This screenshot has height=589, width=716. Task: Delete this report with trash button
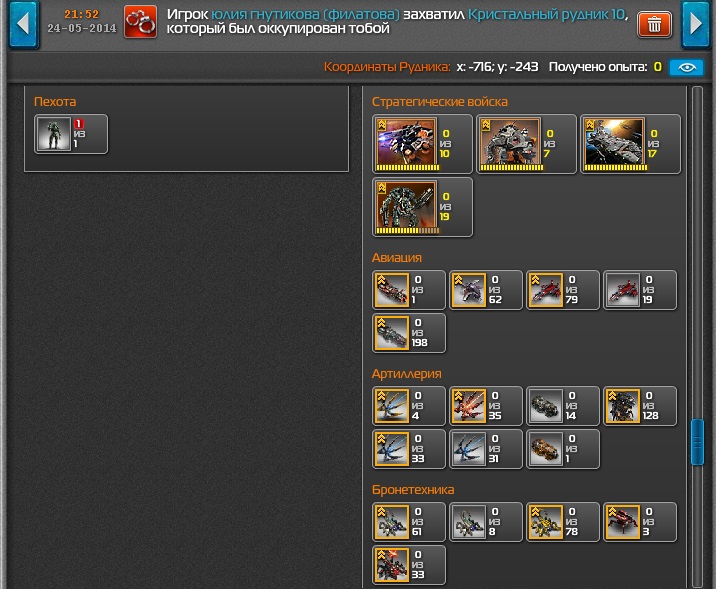[654, 25]
